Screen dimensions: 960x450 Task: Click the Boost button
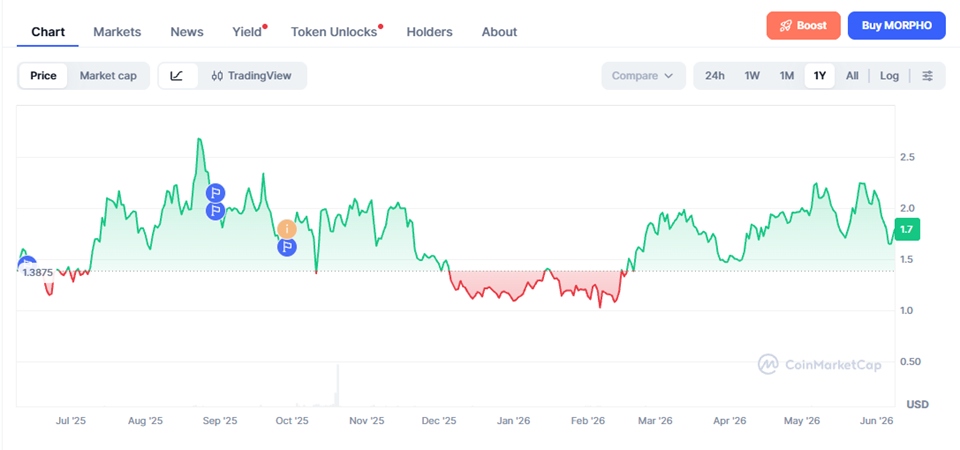[x=803, y=26]
